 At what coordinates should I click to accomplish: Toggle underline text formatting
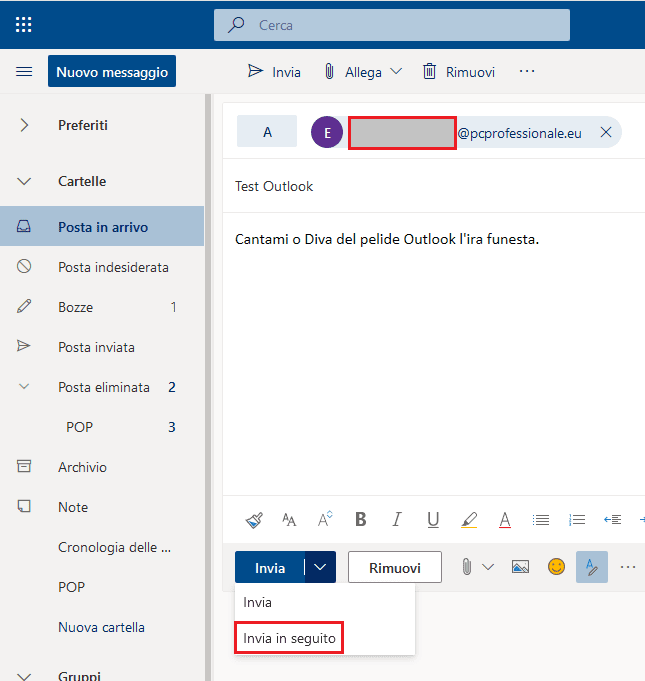(x=433, y=520)
